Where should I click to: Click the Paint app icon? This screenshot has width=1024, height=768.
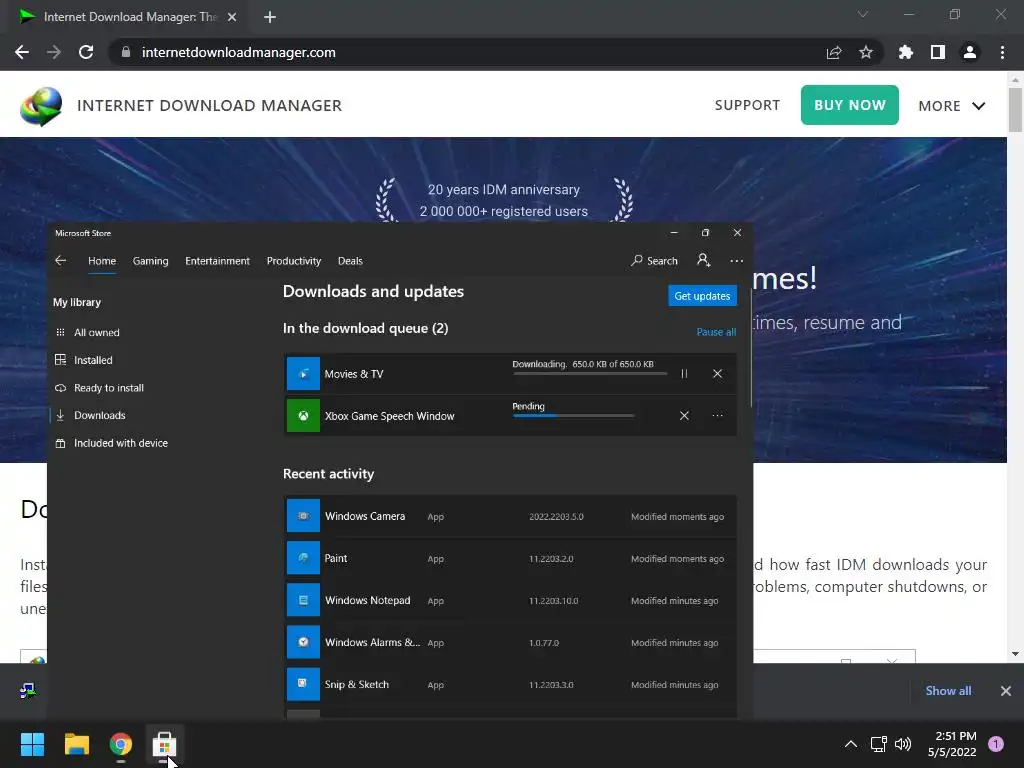click(303, 558)
